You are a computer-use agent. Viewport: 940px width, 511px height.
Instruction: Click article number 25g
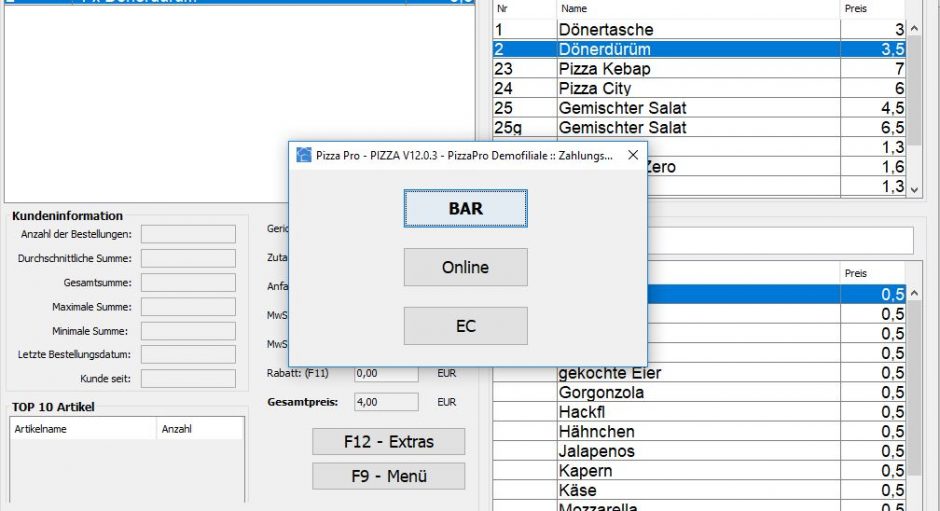[508, 128]
